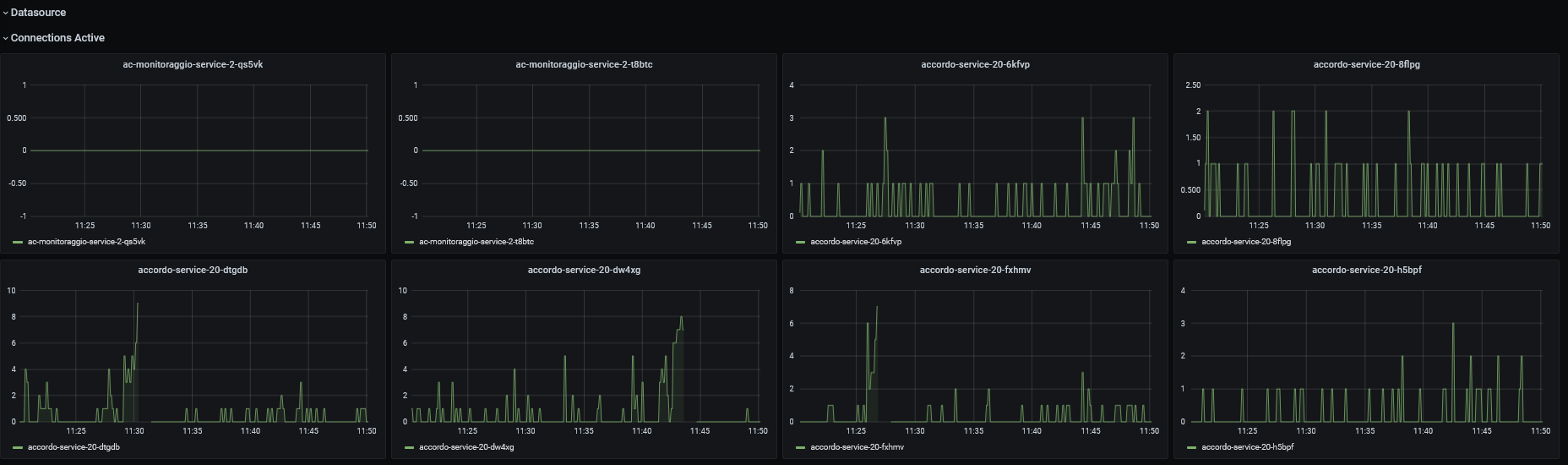Open accordo-service-20-dw4xg panel title menu

[x=584, y=270]
